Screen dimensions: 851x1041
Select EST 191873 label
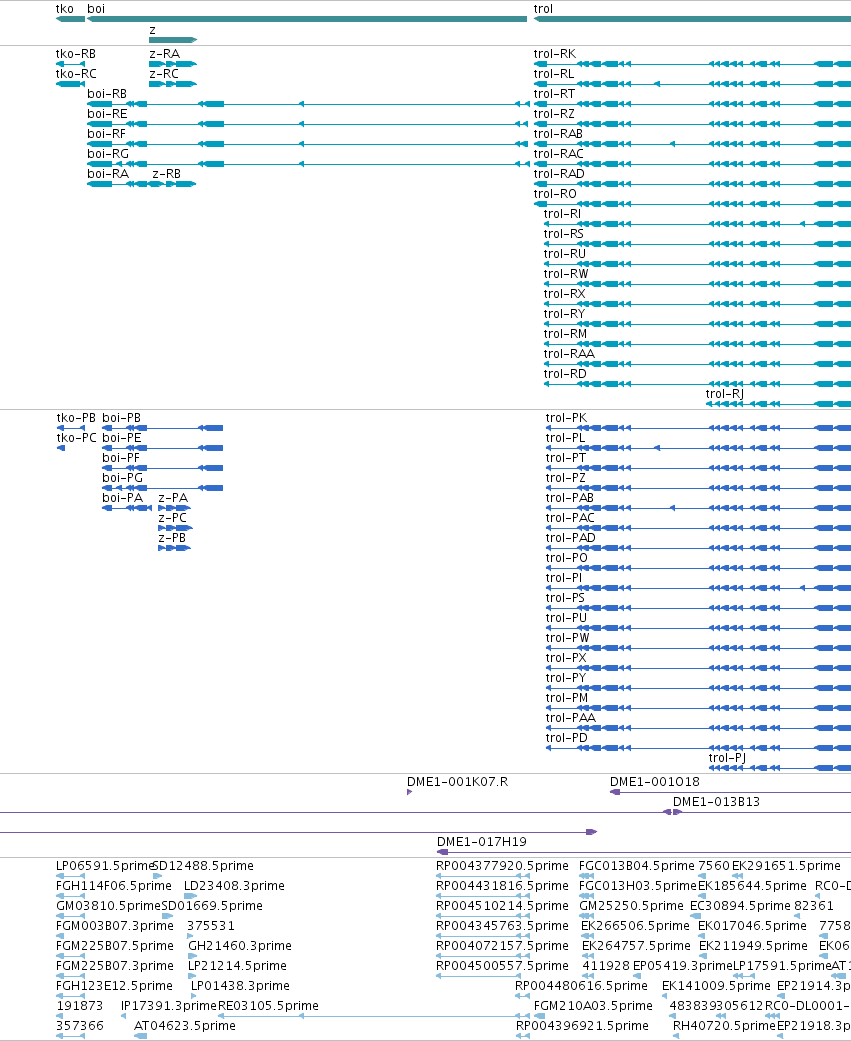(x=79, y=1005)
